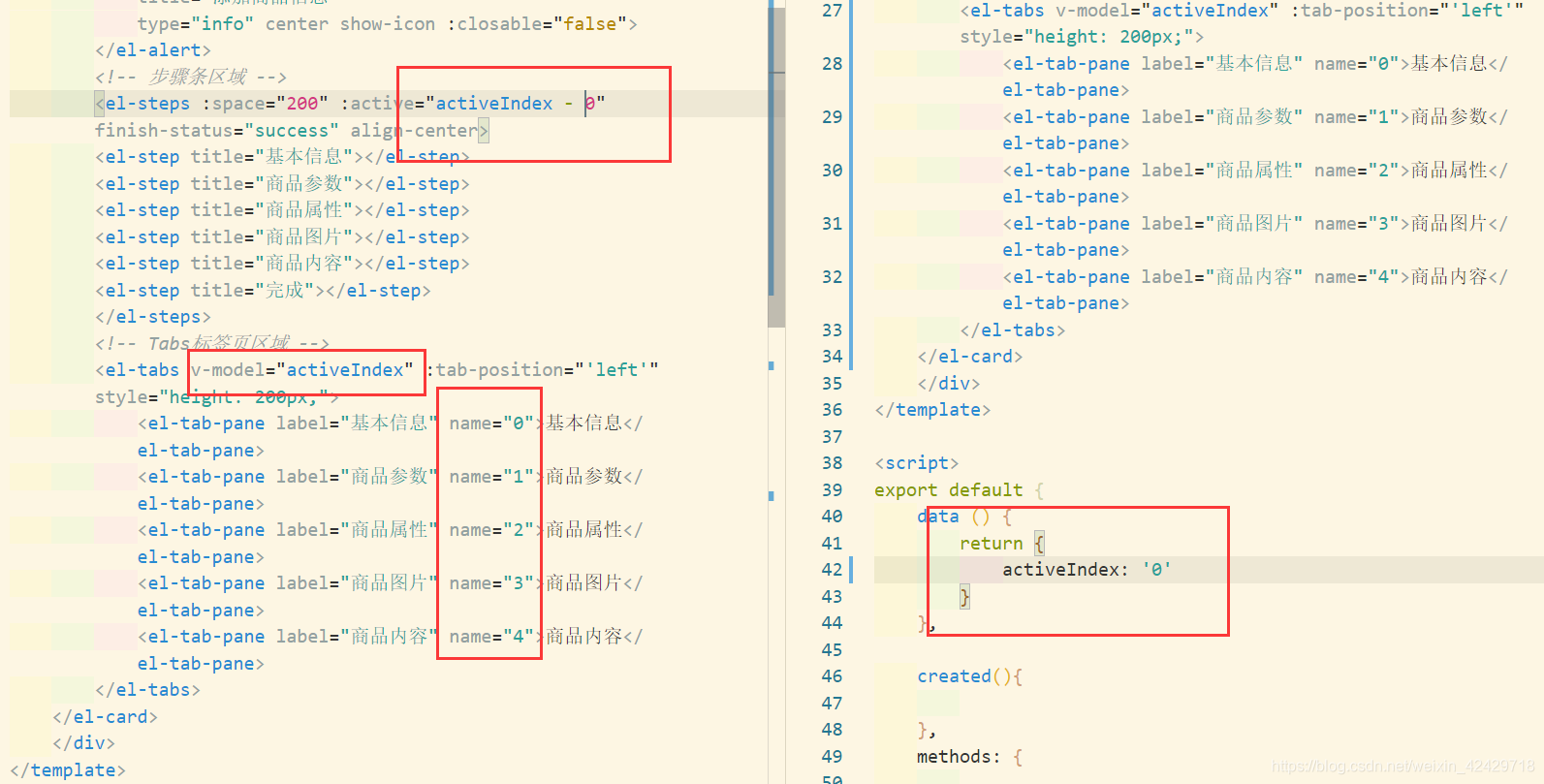Click v-model="activeIndex" in the left pane
1544x784 pixels.
coord(302,370)
